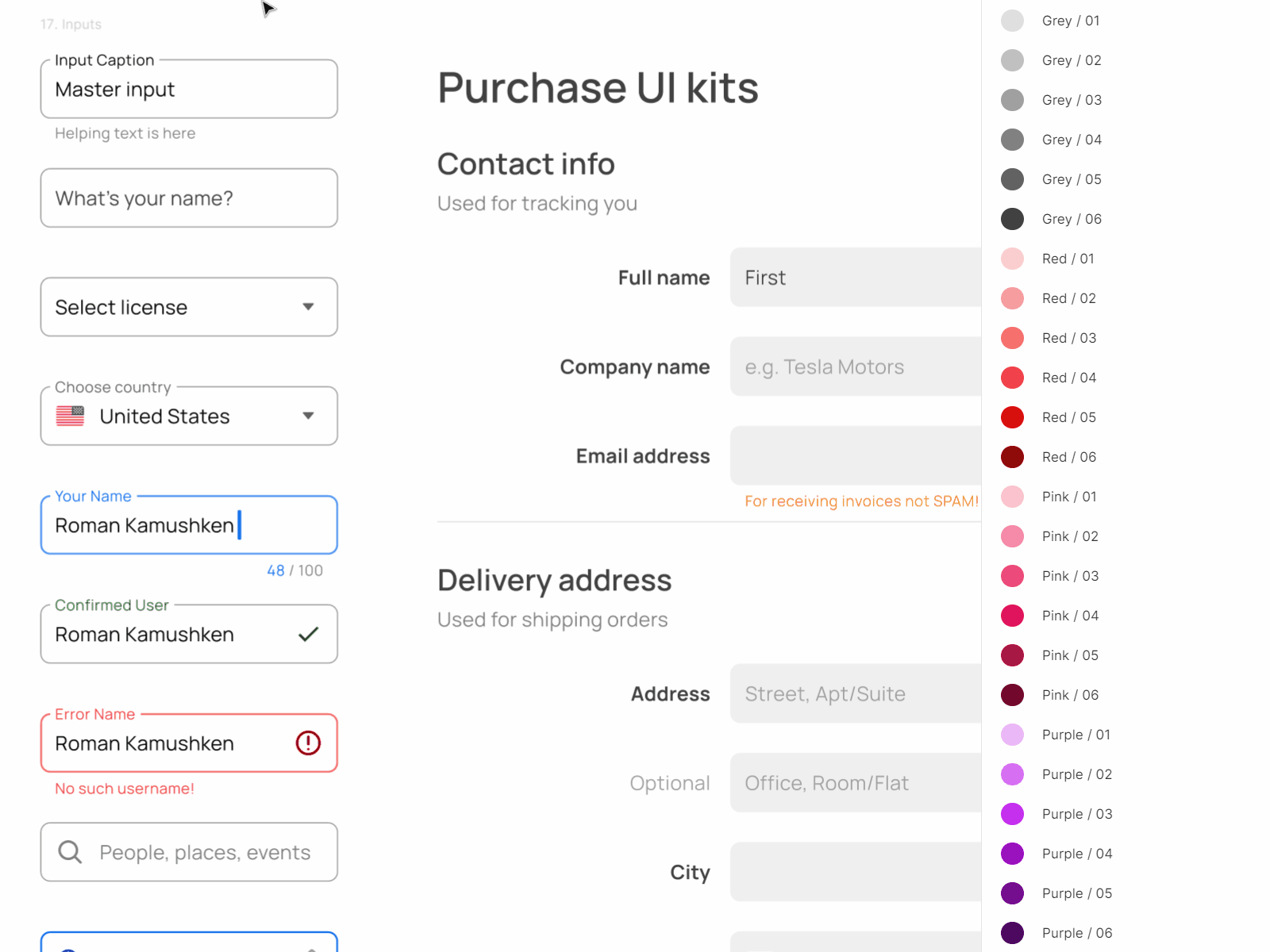This screenshot has height=952, width=1270.
Task: Click the blue avatar icon in the bottom input
Action: pyautogui.click(x=68, y=948)
